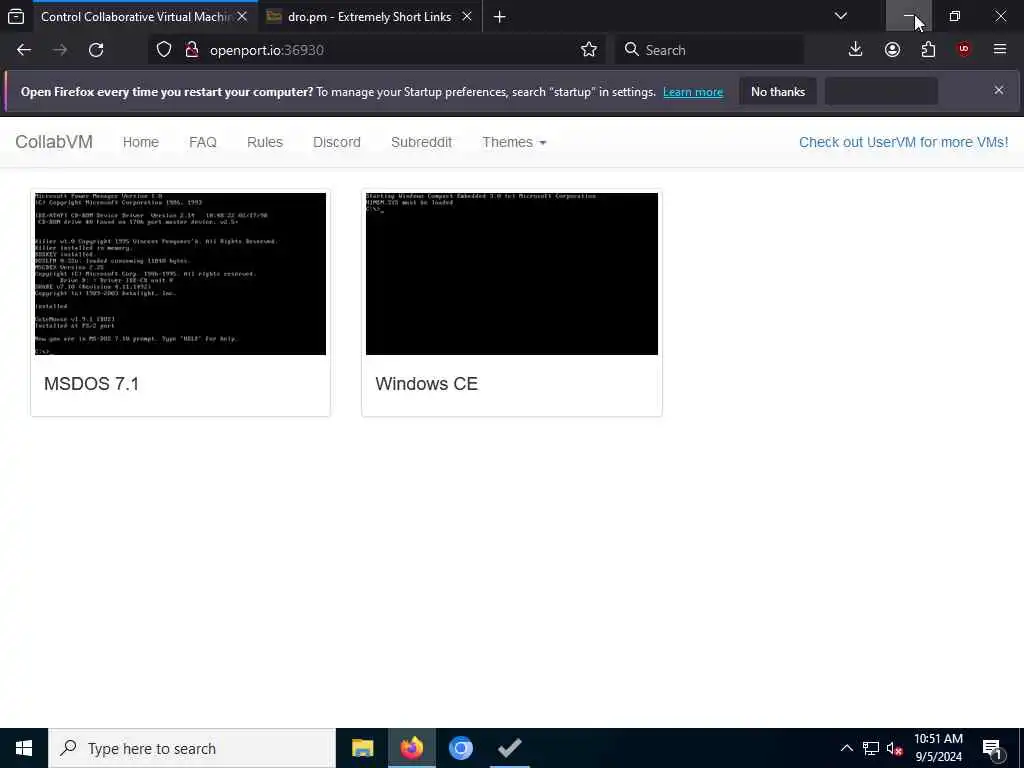Image resolution: width=1024 pixels, height=768 pixels.
Task: Click the forward navigation arrow
Action: pyautogui.click(x=60, y=50)
